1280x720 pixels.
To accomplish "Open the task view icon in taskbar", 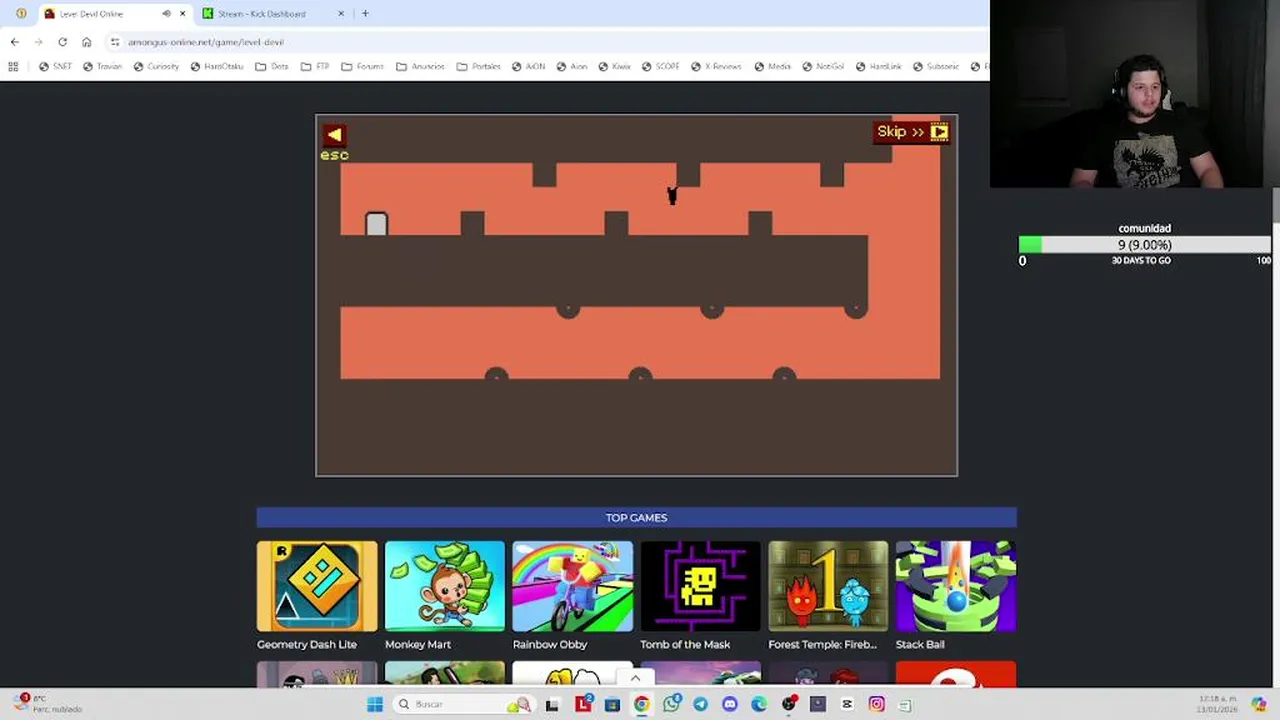I will click(551, 704).
